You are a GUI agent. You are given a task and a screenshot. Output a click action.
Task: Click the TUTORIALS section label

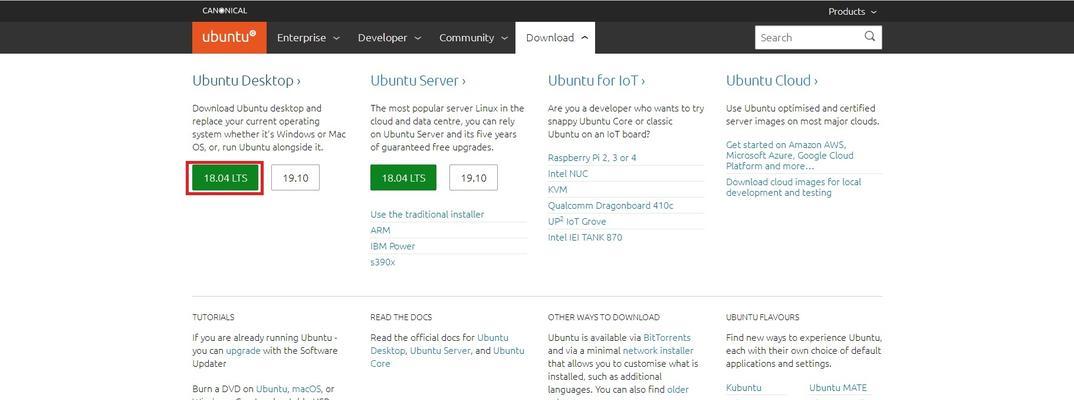[x=213, y=317]
